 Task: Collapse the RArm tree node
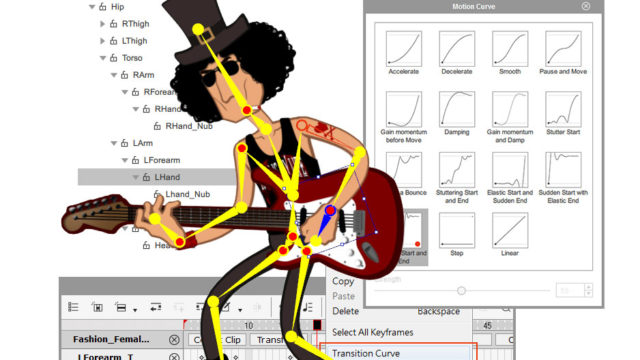[x=114, y=75]
